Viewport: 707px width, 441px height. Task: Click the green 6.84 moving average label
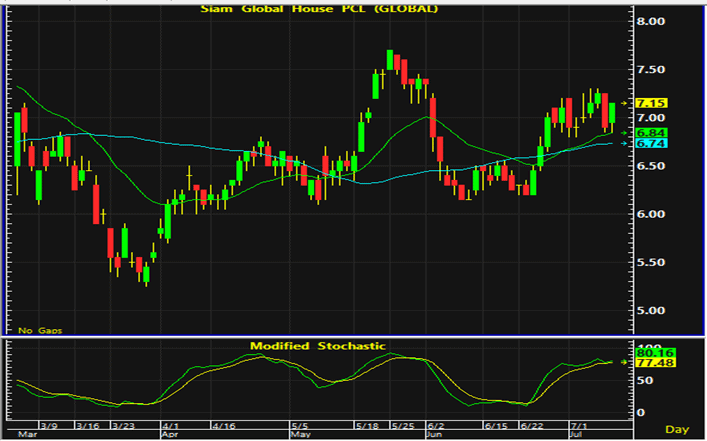[x=651, y=133]
